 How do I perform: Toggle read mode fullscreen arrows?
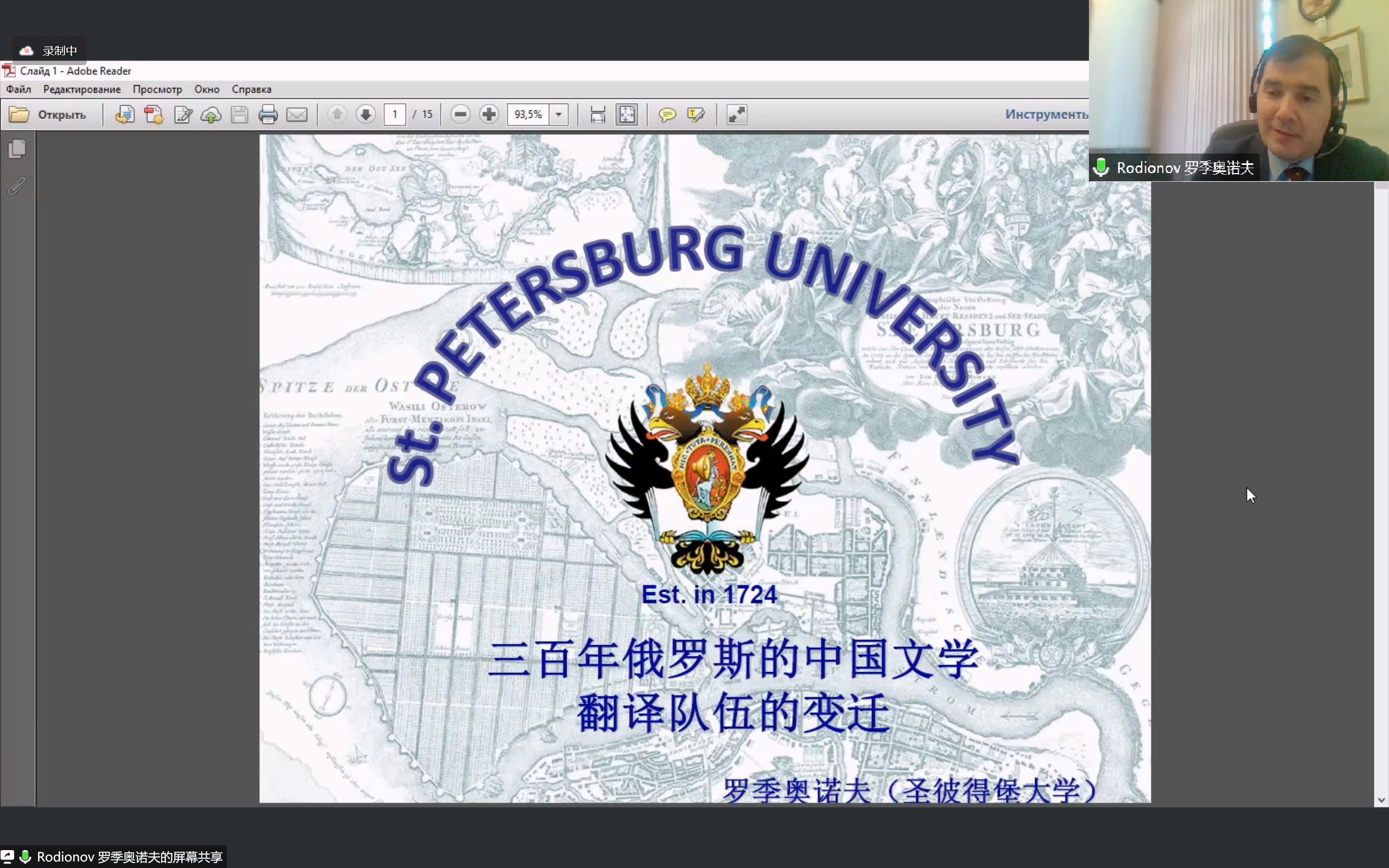click(x=737, y=115)
